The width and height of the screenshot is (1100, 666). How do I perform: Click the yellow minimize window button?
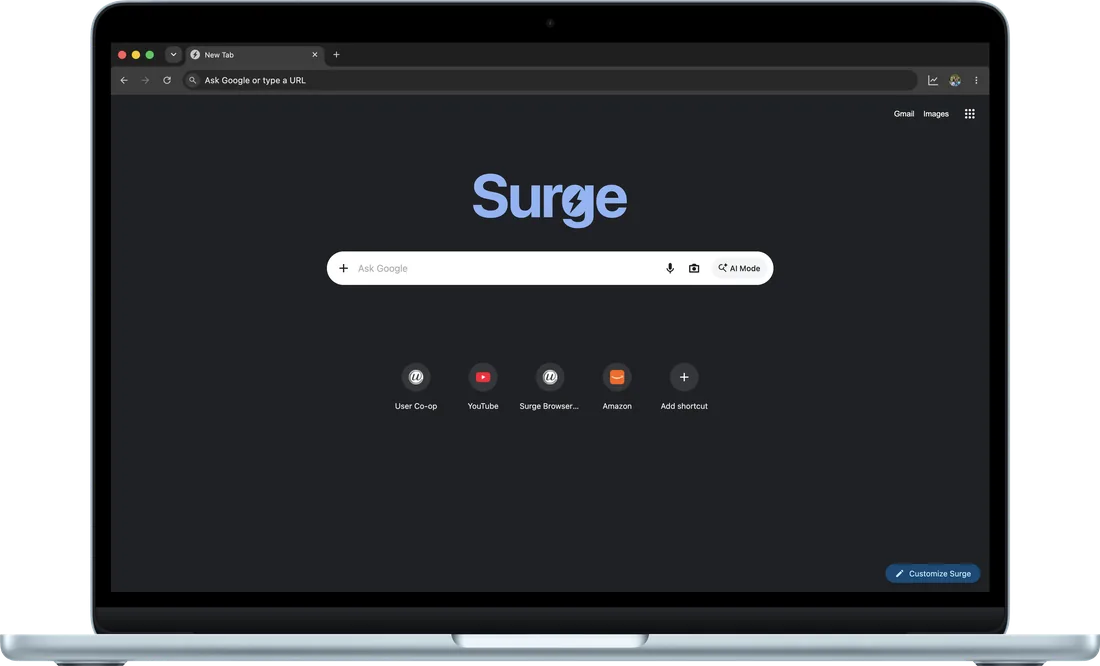(x=136, y=55)
